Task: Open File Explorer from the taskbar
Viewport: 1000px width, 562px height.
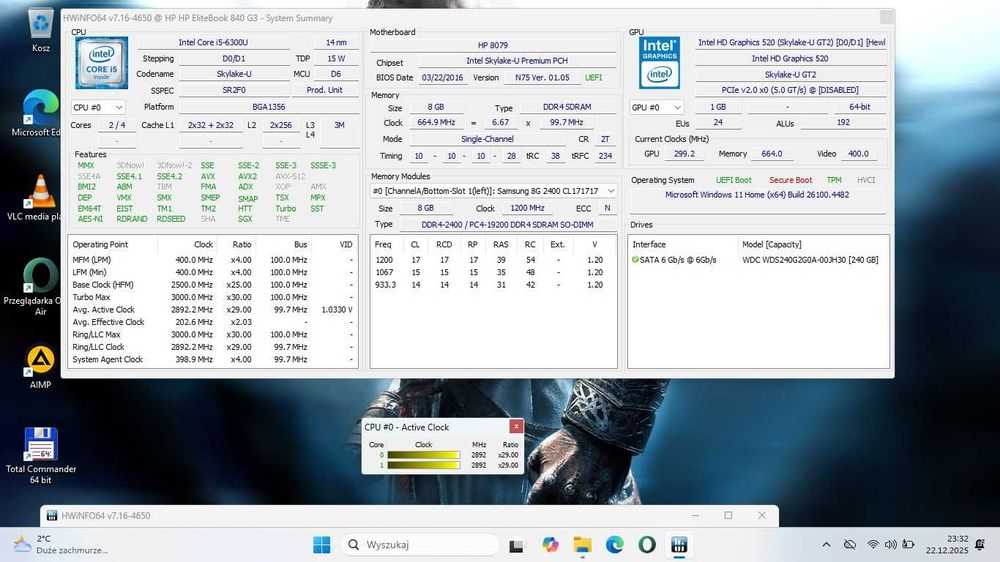Action: coord(582,545)
